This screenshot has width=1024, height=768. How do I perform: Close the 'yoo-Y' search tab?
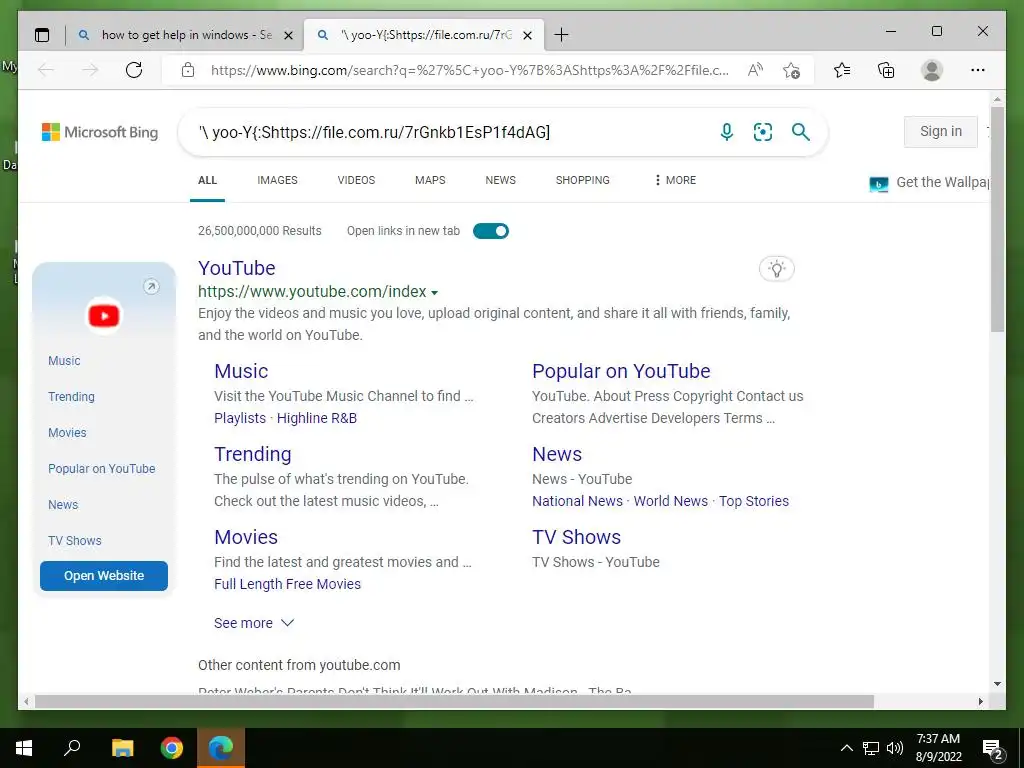(x=528, y=35)
